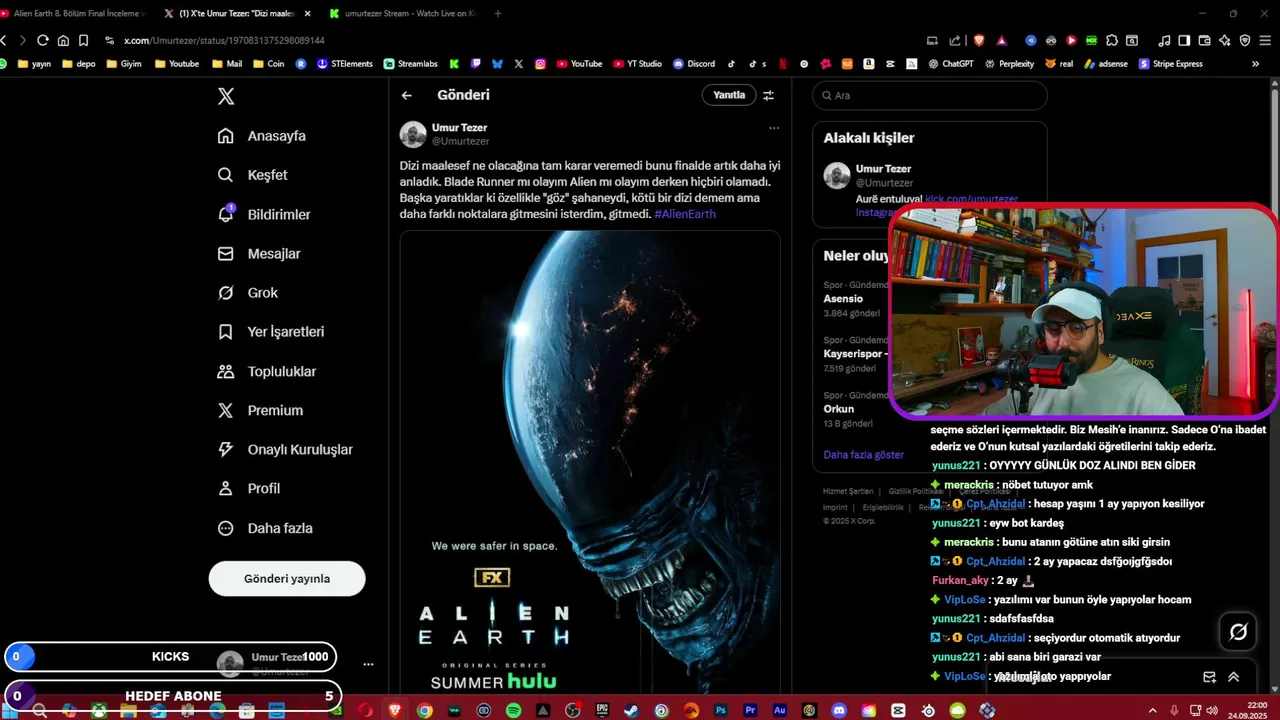Viewport: 1280px width, 720px height.
Task: Expand Daha fazla menu
Action: [265, 528]
